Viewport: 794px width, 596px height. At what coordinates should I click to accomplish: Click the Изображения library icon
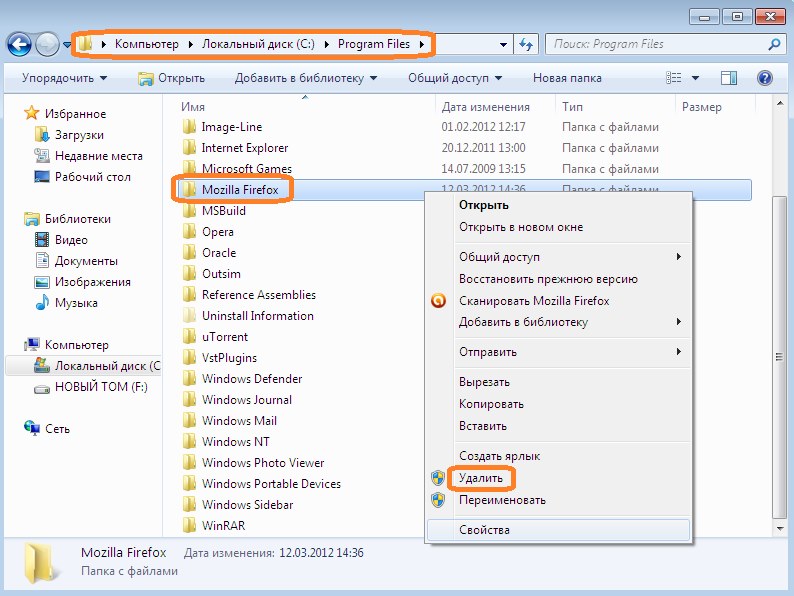tap(42, 282)
